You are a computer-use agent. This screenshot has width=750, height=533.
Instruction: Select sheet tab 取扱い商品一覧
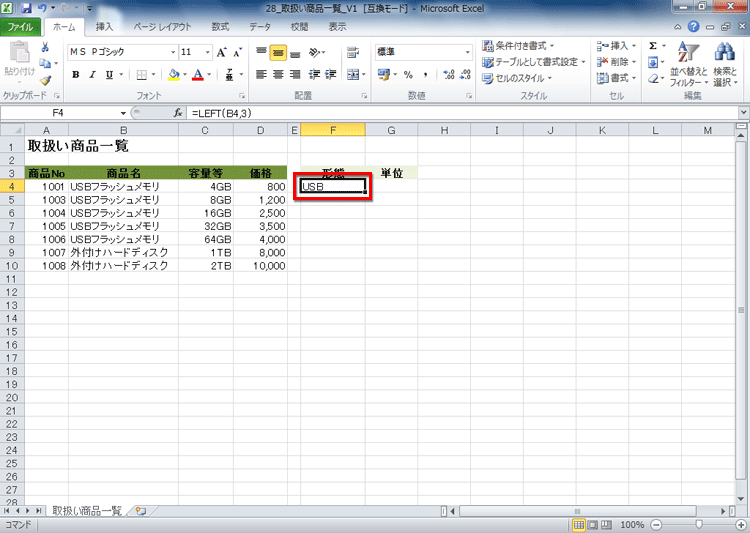coord(87,511)
